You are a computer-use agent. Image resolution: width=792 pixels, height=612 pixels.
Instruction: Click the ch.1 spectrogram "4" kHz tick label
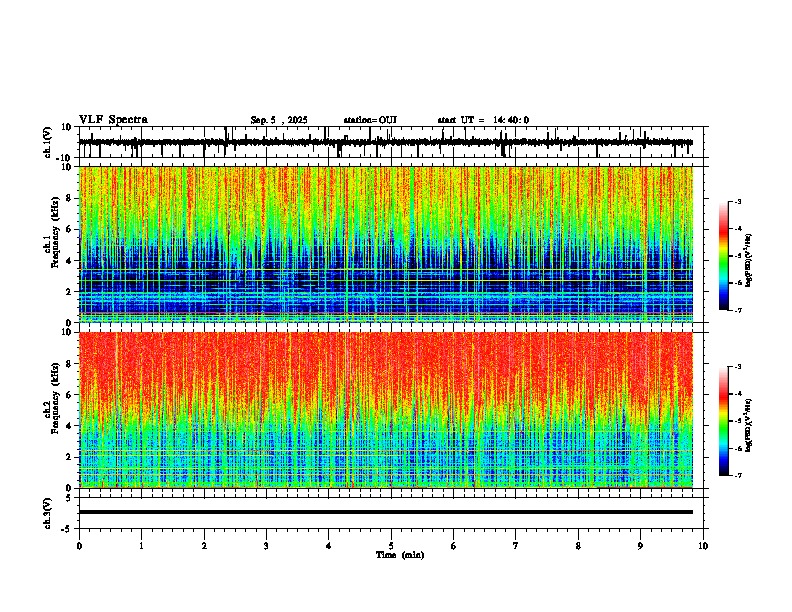(x=69, y=261)
